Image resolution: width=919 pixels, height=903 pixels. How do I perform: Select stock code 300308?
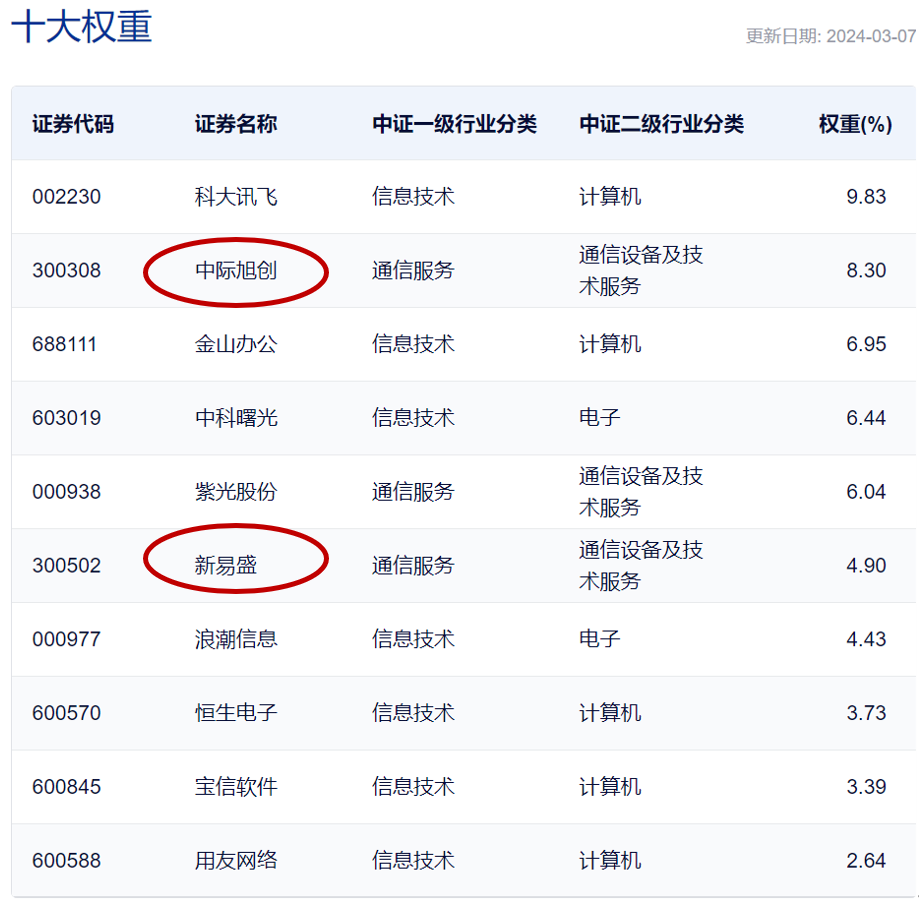pyautogui.click(x=66, y=271)
